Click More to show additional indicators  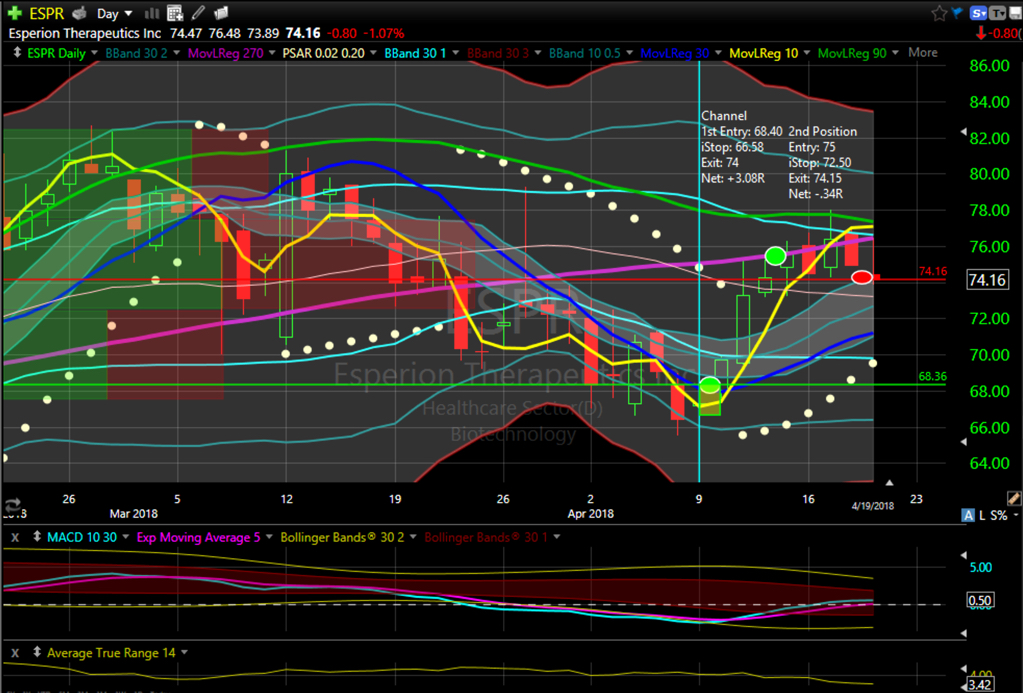[x=923, y=53]
